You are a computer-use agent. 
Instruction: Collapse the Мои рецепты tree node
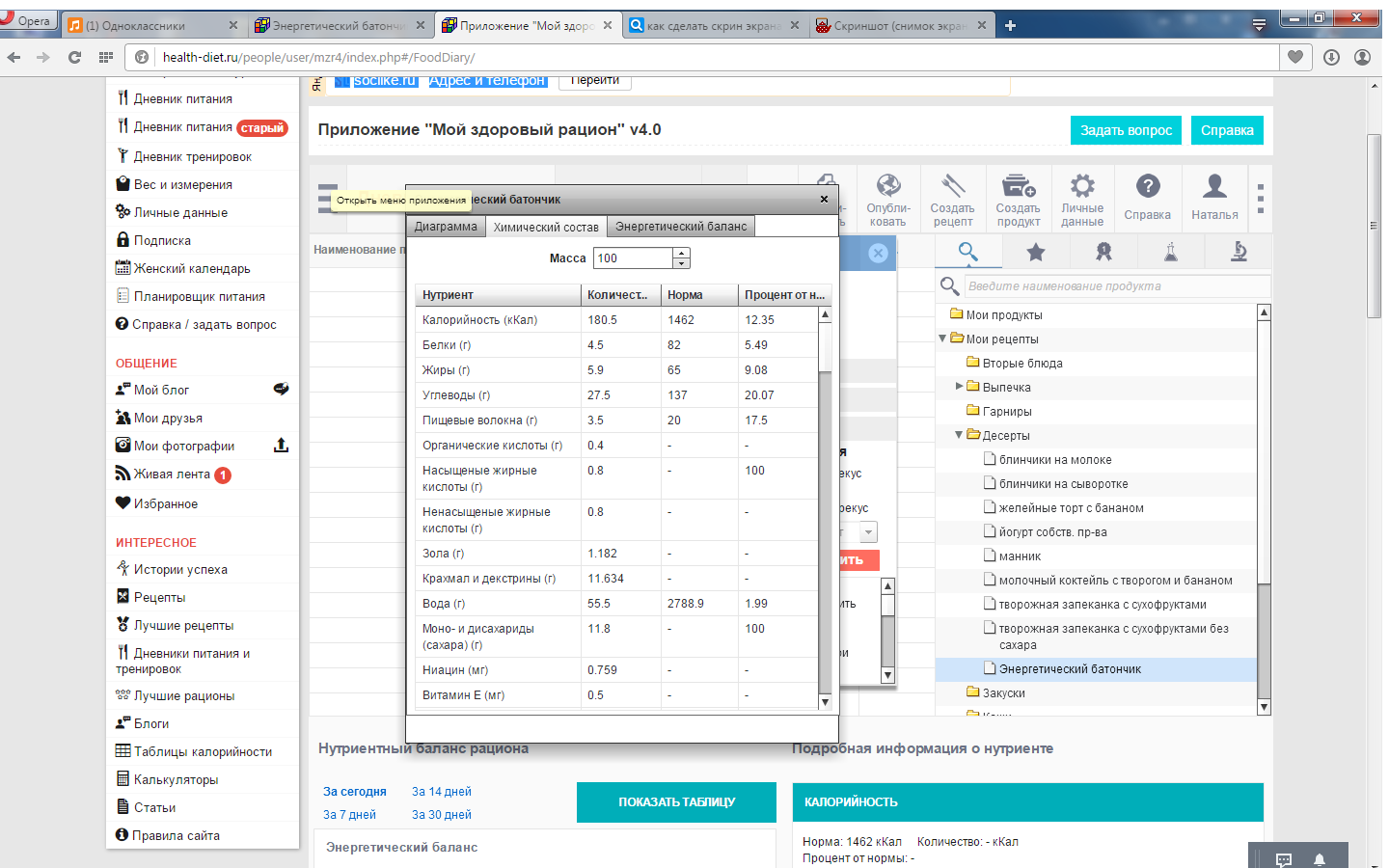point(942,339)
